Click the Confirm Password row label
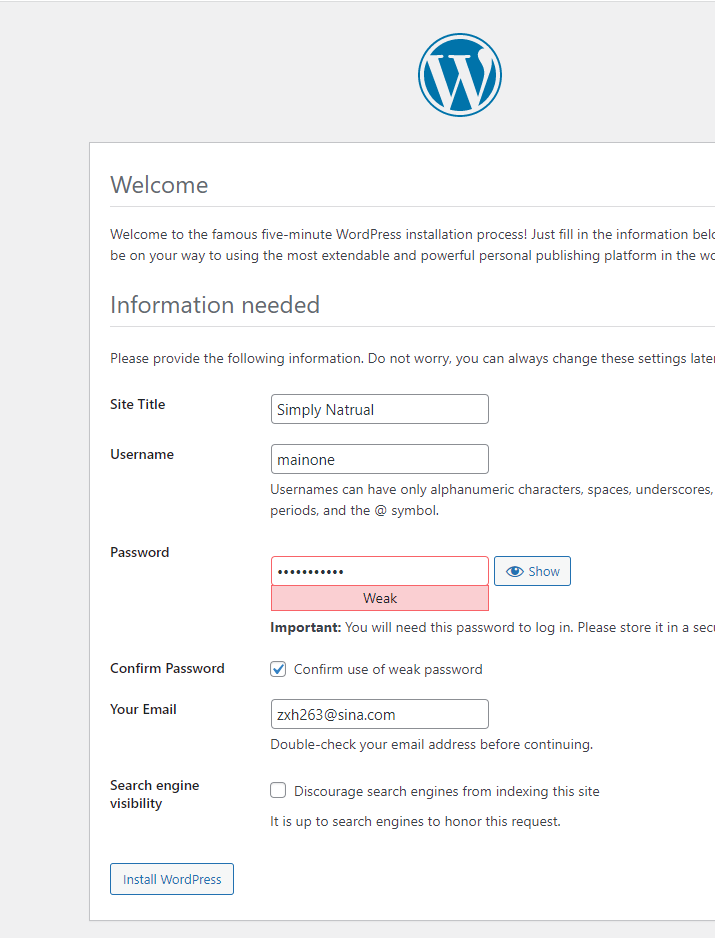Screen dimensions: 715x938 (167, 668)
